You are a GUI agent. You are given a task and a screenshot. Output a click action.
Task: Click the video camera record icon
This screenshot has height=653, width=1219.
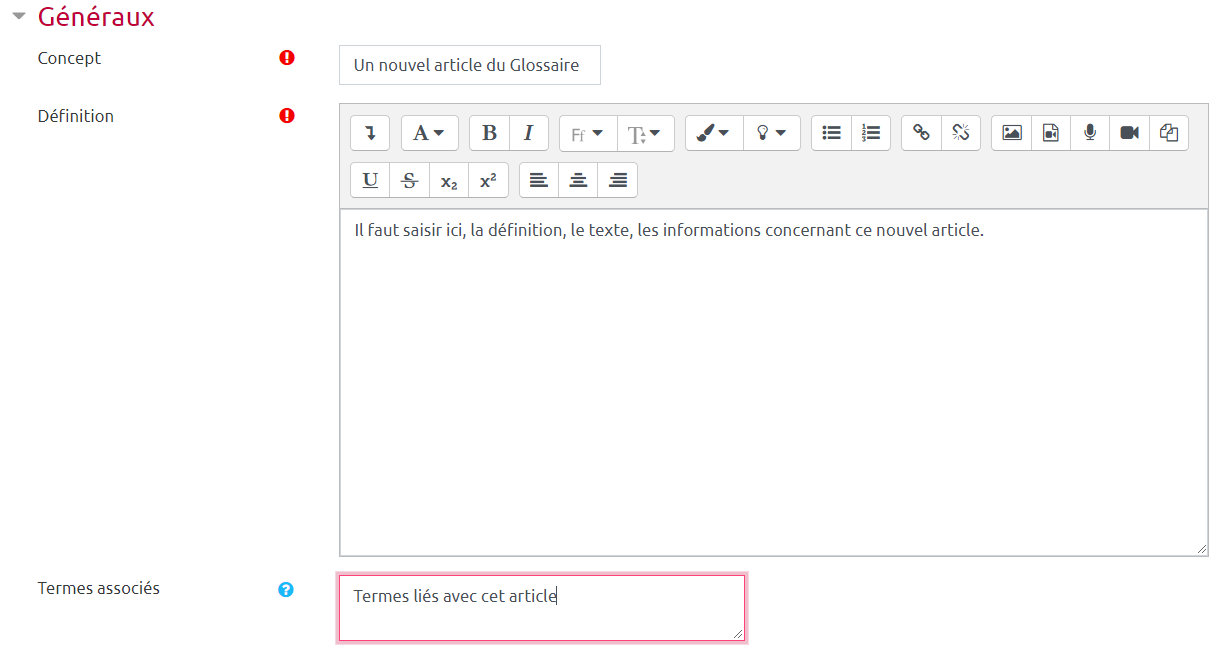coord(1129,133)
